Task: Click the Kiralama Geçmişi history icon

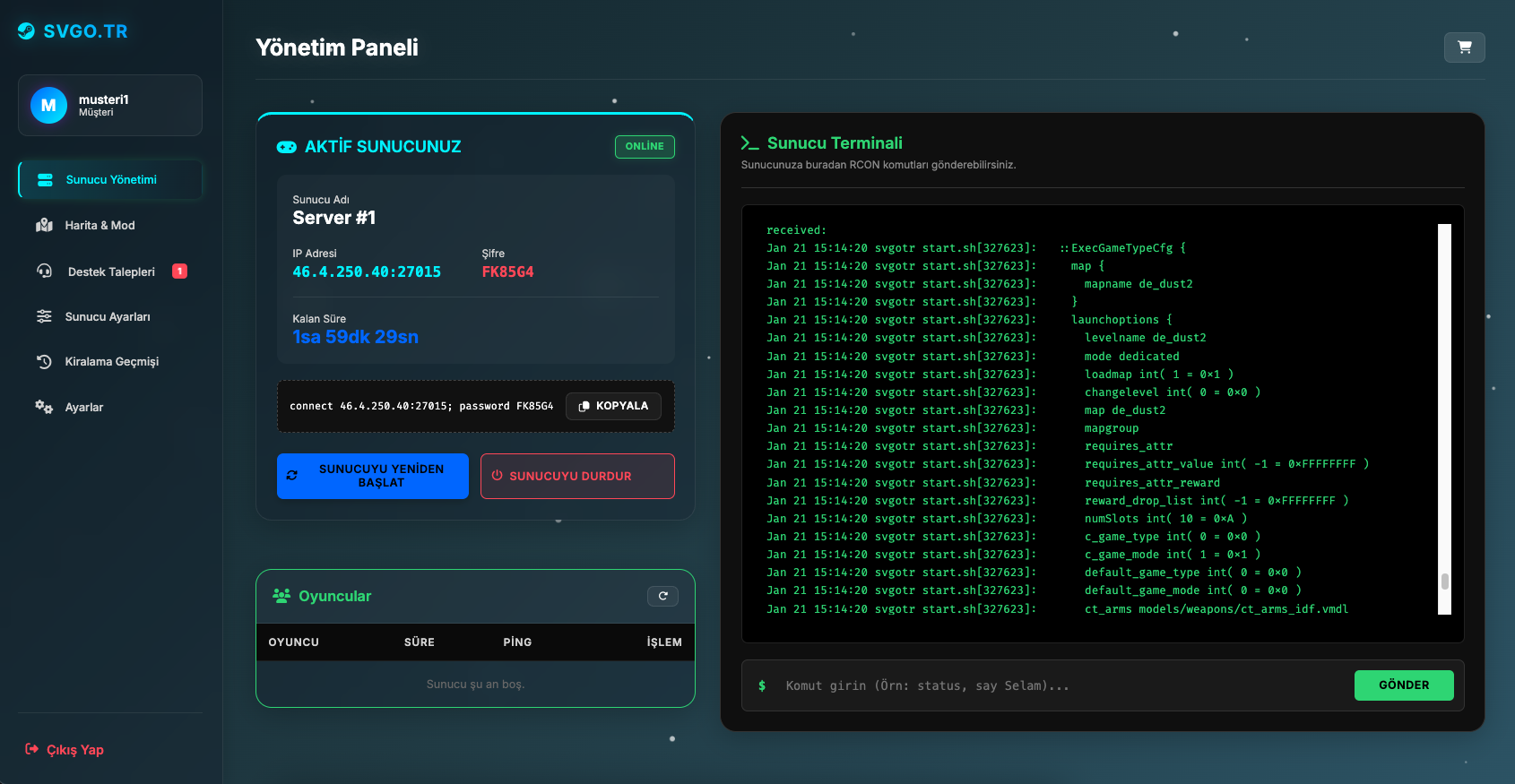Action: (x=44, y=362)
